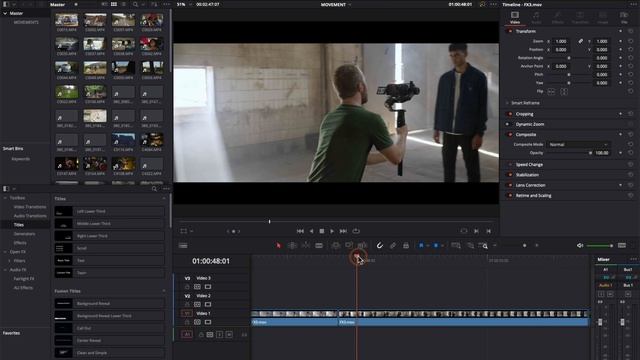Click the Zoom X value field
The image size is (640, 360).
561,41
